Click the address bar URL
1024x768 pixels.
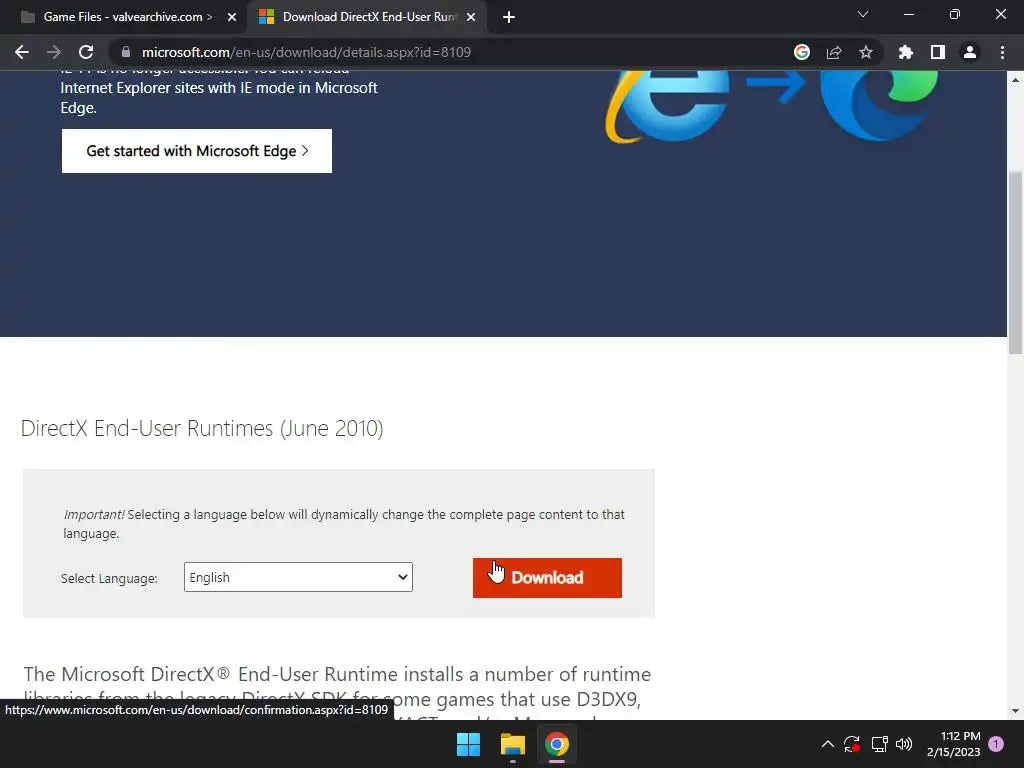(306, 52)
